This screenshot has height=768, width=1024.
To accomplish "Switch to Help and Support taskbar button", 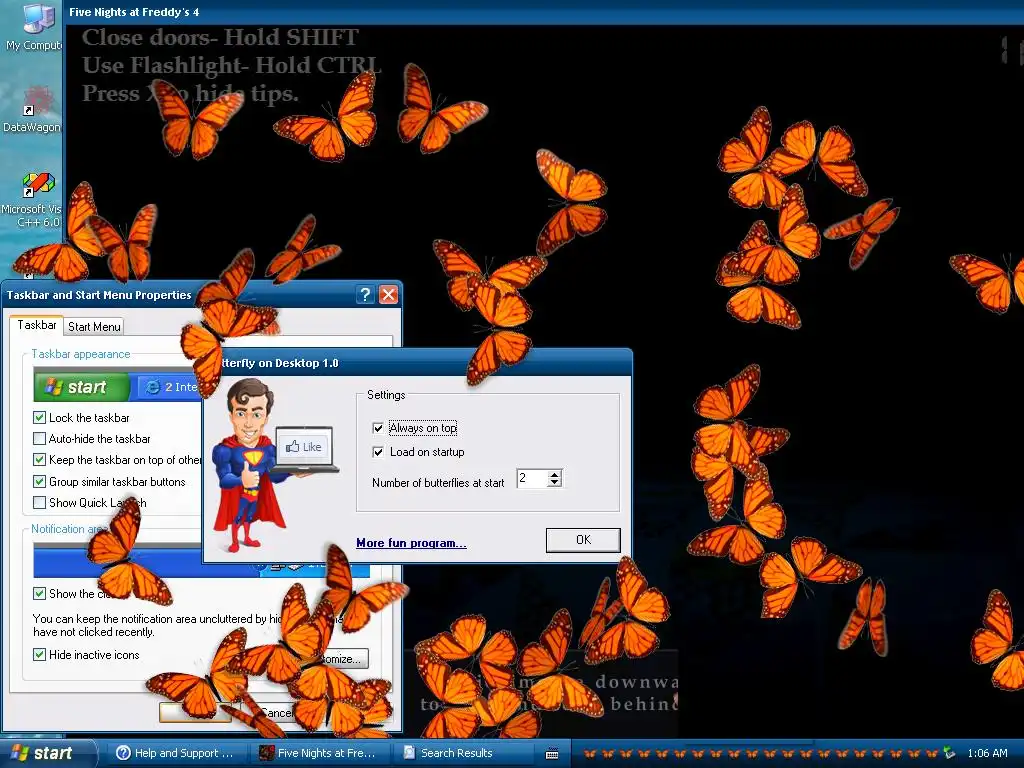I will 175,753.
